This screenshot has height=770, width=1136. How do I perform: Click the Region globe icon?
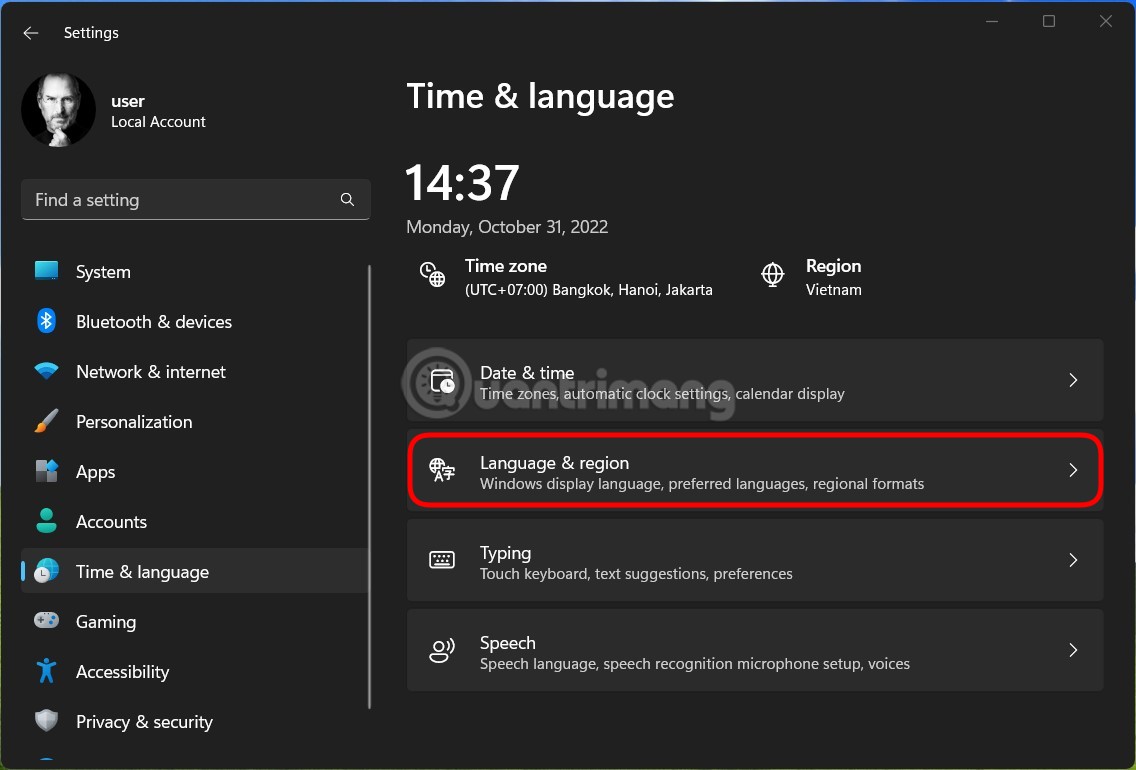tap(772, 275)
